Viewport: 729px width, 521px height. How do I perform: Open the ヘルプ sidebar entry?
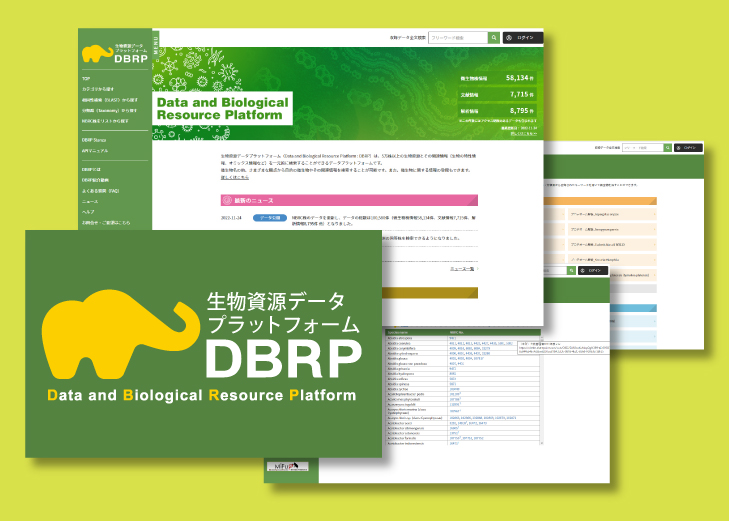tap(88, 211)
